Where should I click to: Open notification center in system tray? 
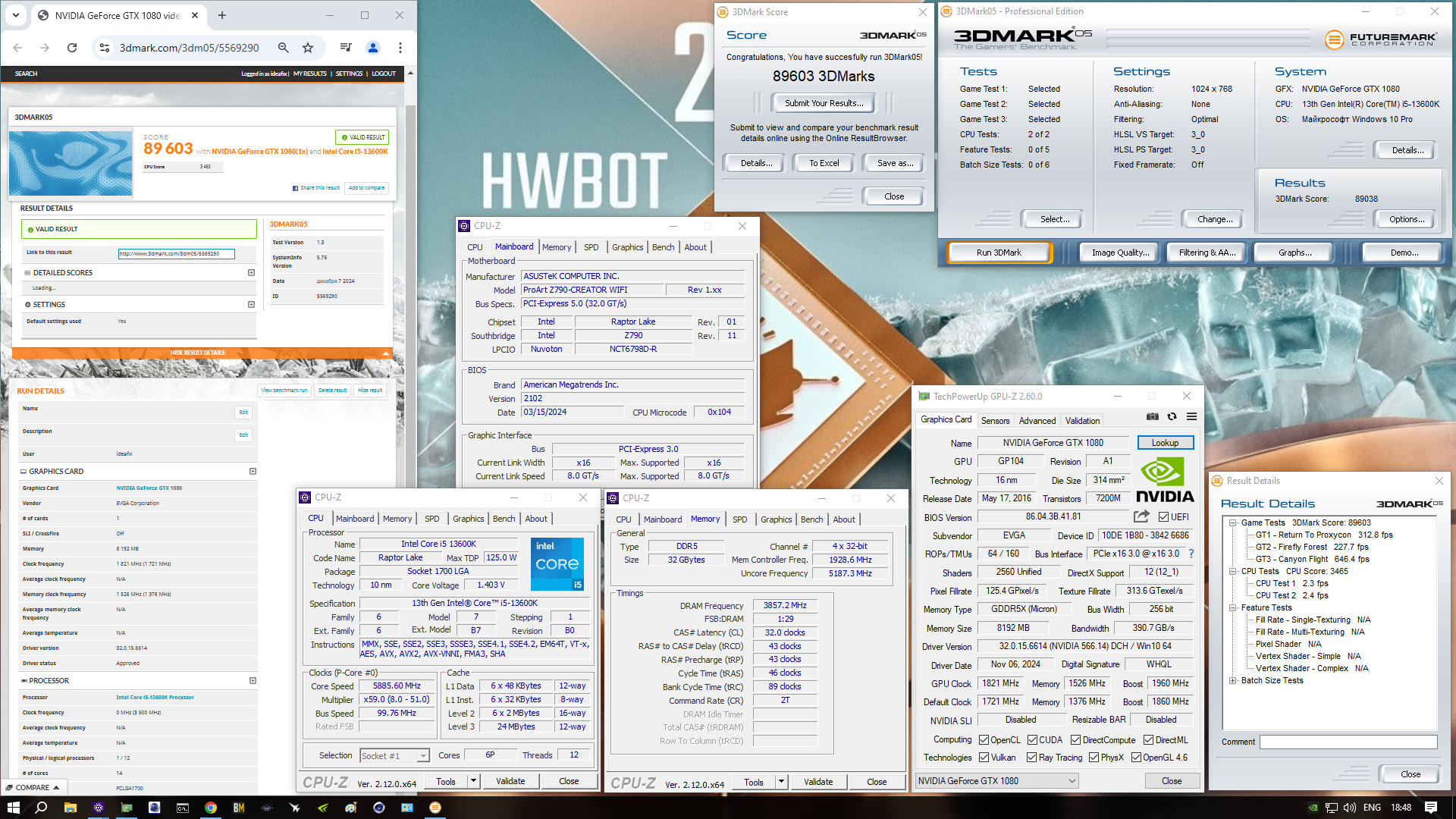(1431, 808)
